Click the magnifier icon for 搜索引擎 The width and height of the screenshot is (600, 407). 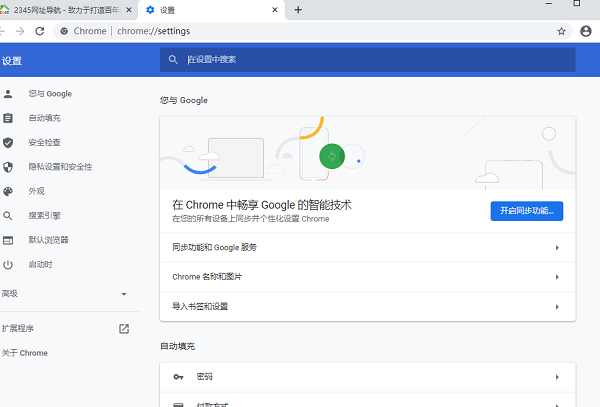tap(8, 216)
